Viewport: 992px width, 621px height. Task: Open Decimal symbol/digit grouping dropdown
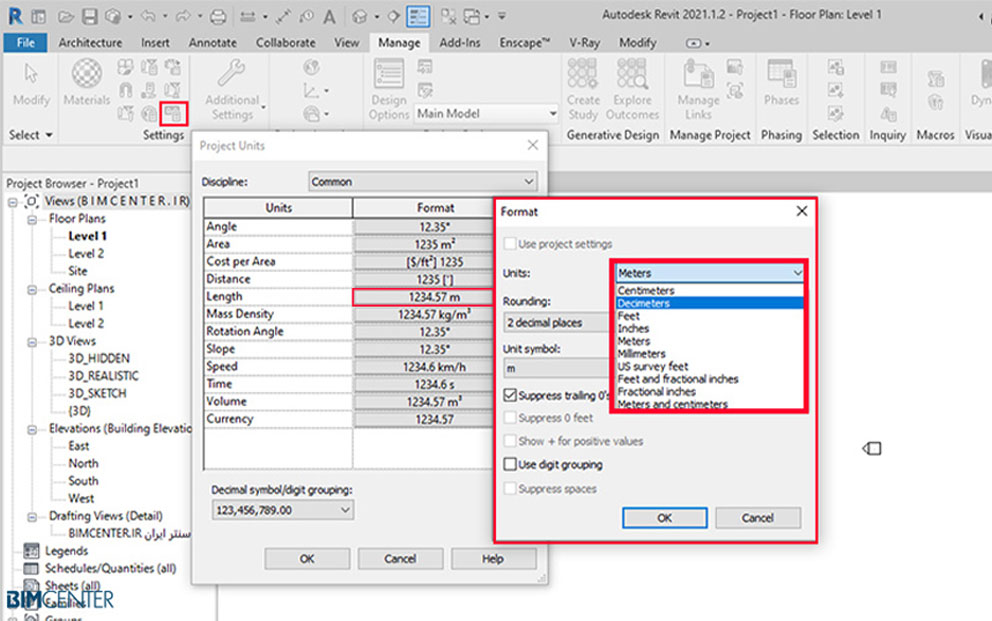(283, 510)
